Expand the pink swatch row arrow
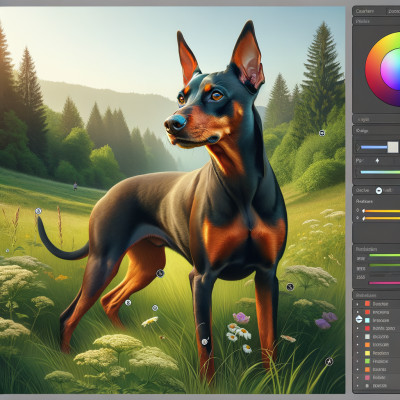 [x=358, y=378]
